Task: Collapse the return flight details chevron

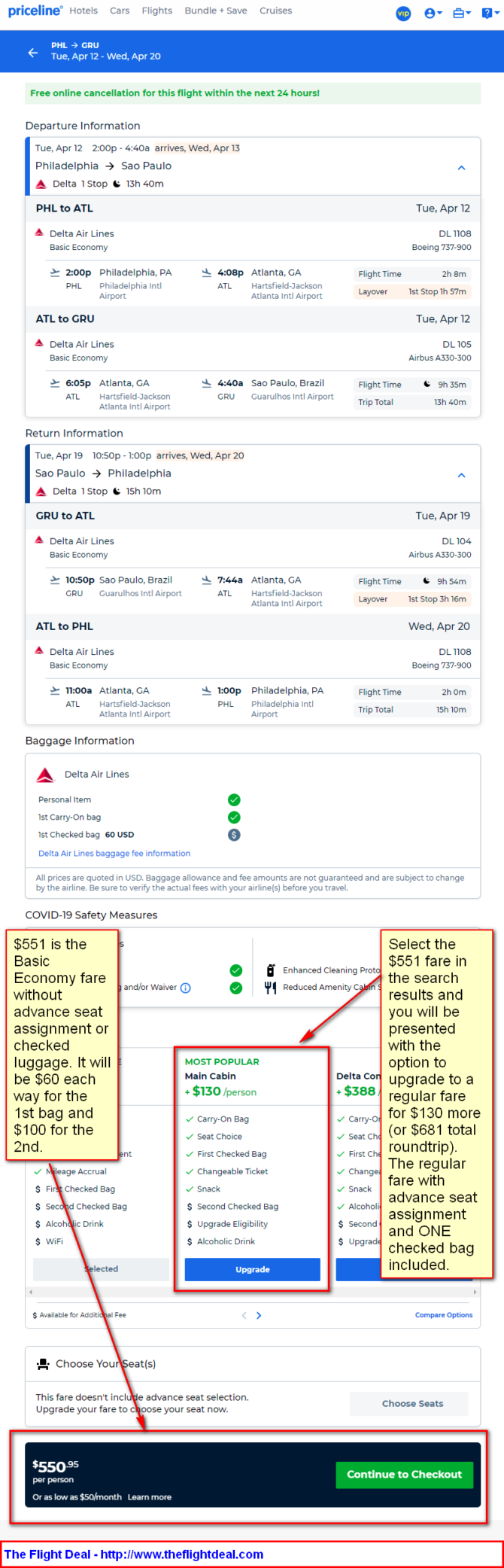Action: click(461, 475)
